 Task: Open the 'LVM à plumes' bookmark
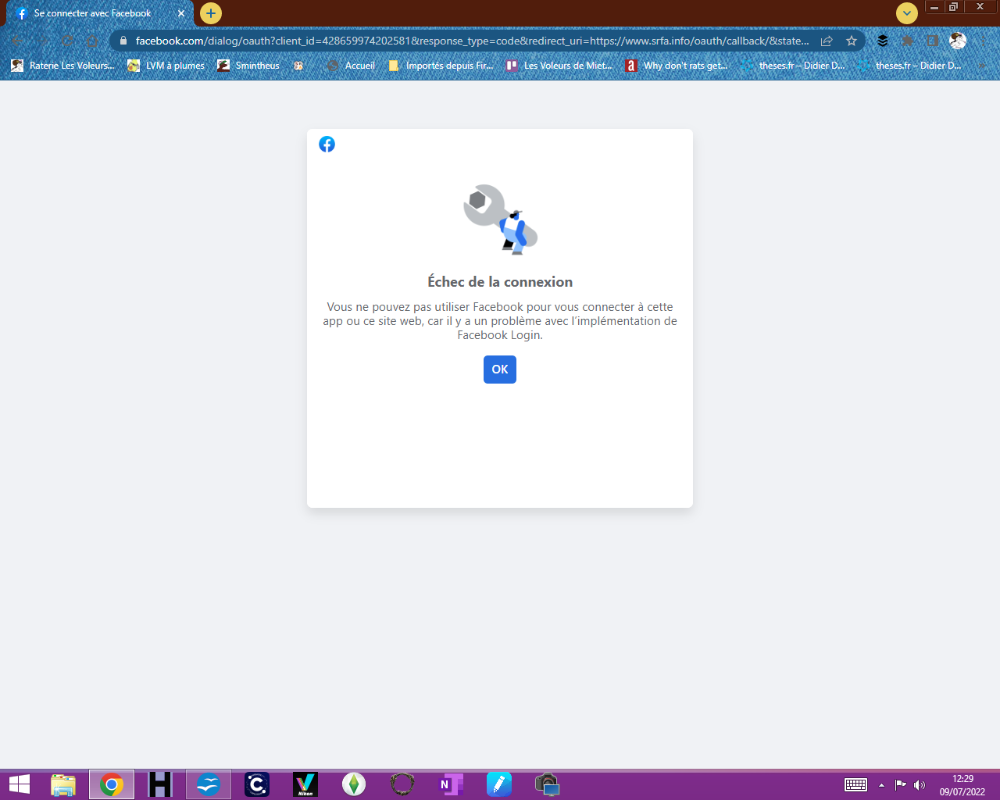click(x=166, y=66)
